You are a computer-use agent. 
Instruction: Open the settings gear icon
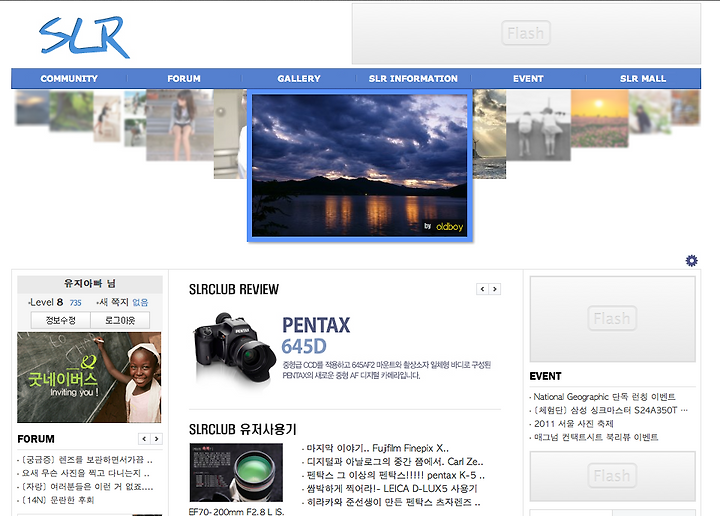tap(692, 261)
